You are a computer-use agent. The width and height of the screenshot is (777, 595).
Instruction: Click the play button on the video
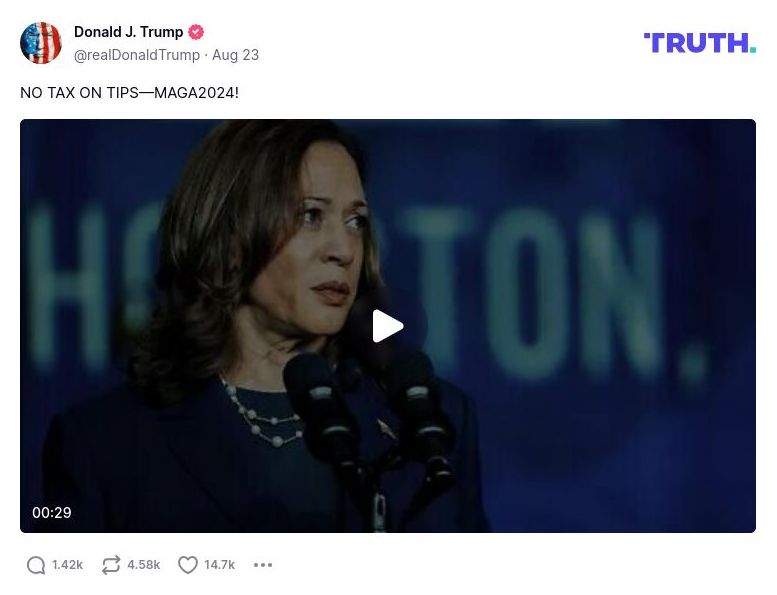tap(388, 326)
